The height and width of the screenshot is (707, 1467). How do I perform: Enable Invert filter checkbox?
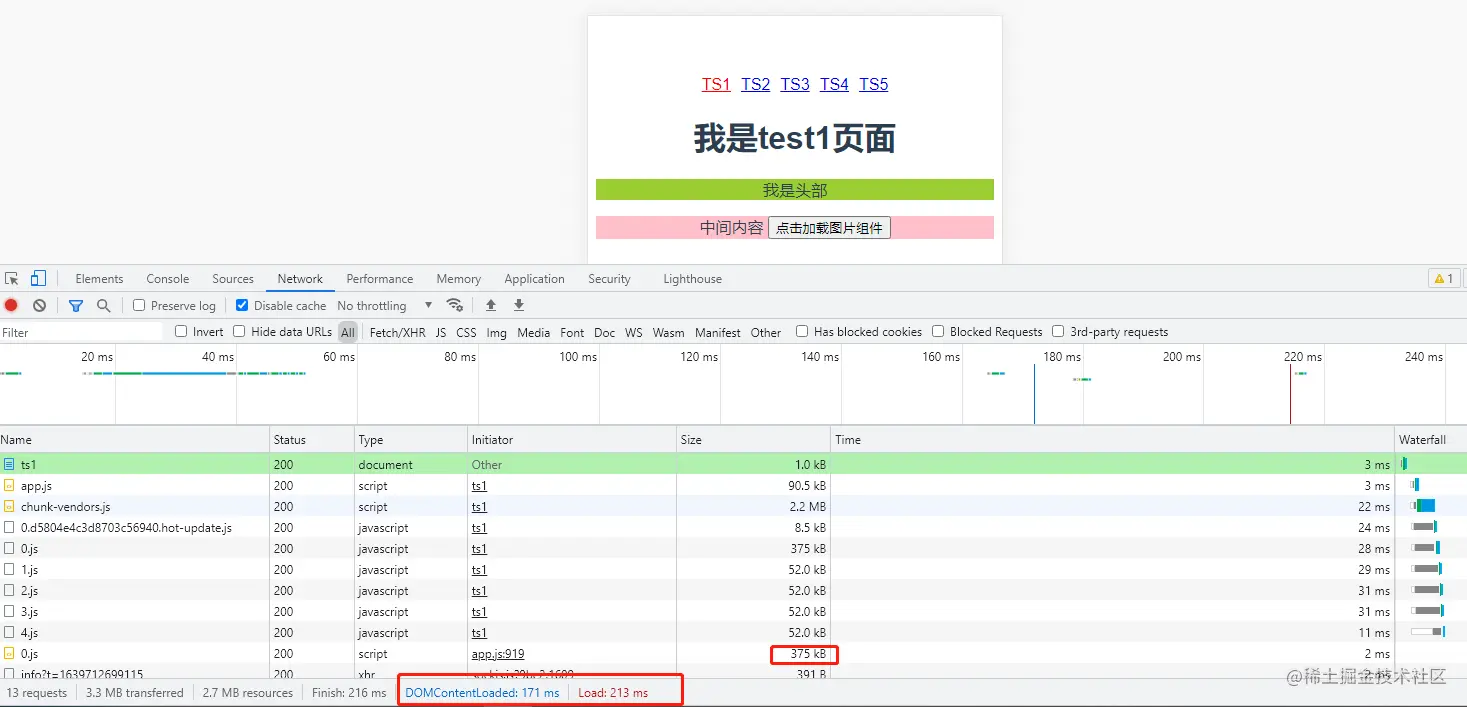[x=181, y=331]
